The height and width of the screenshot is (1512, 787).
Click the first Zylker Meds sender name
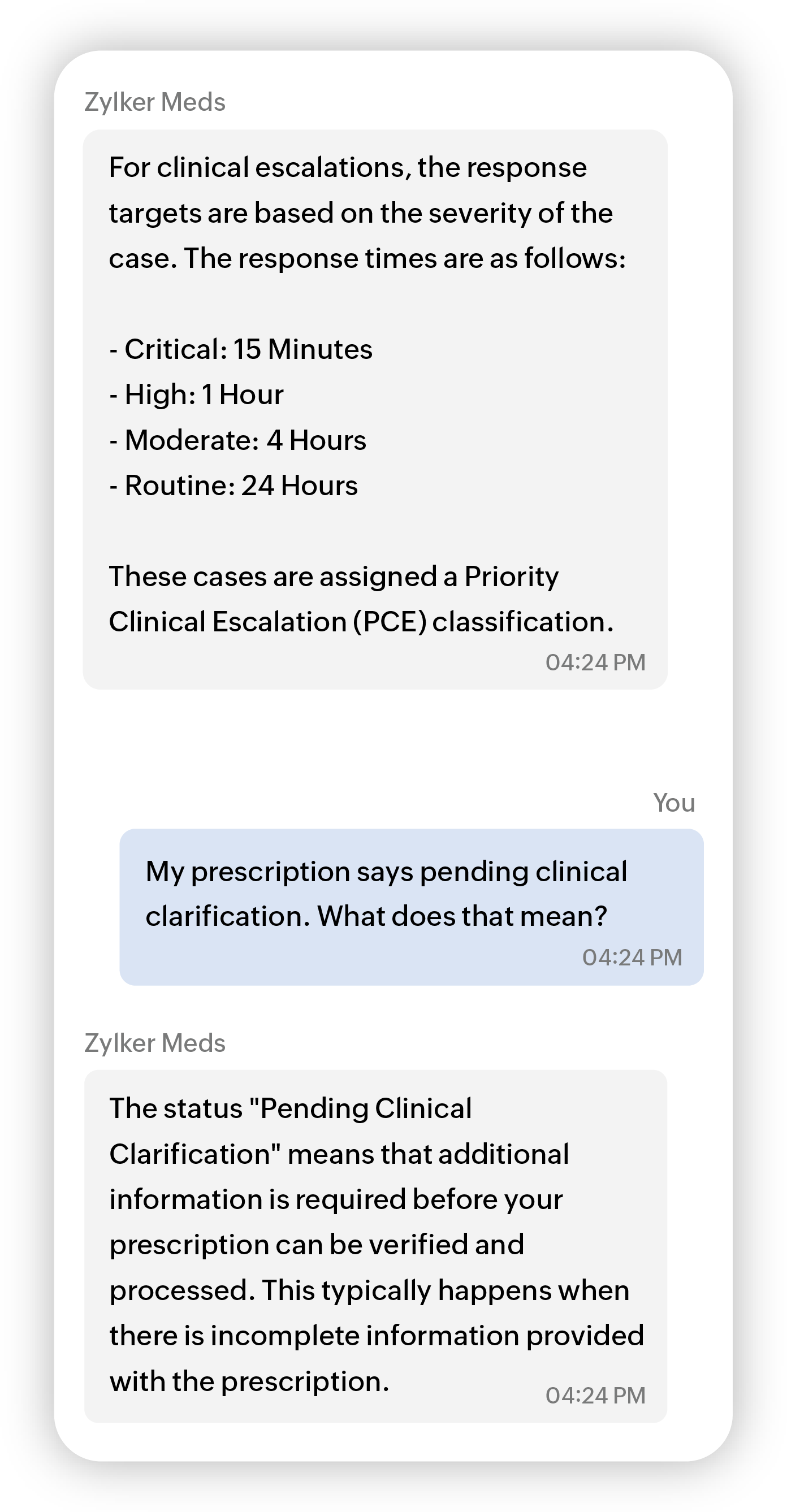tap(155, 102)
